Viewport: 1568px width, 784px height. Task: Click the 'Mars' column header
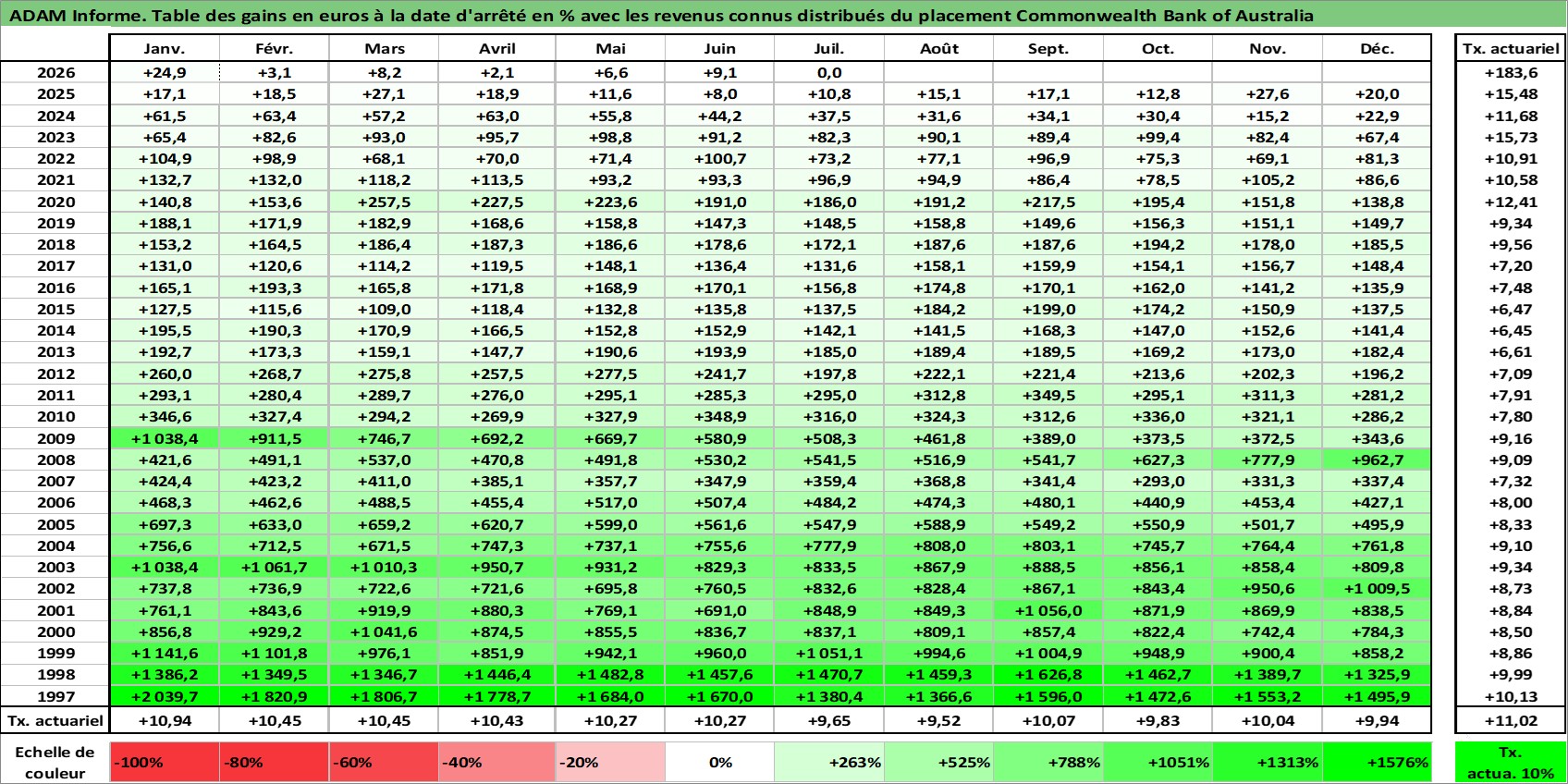point(384,48)
